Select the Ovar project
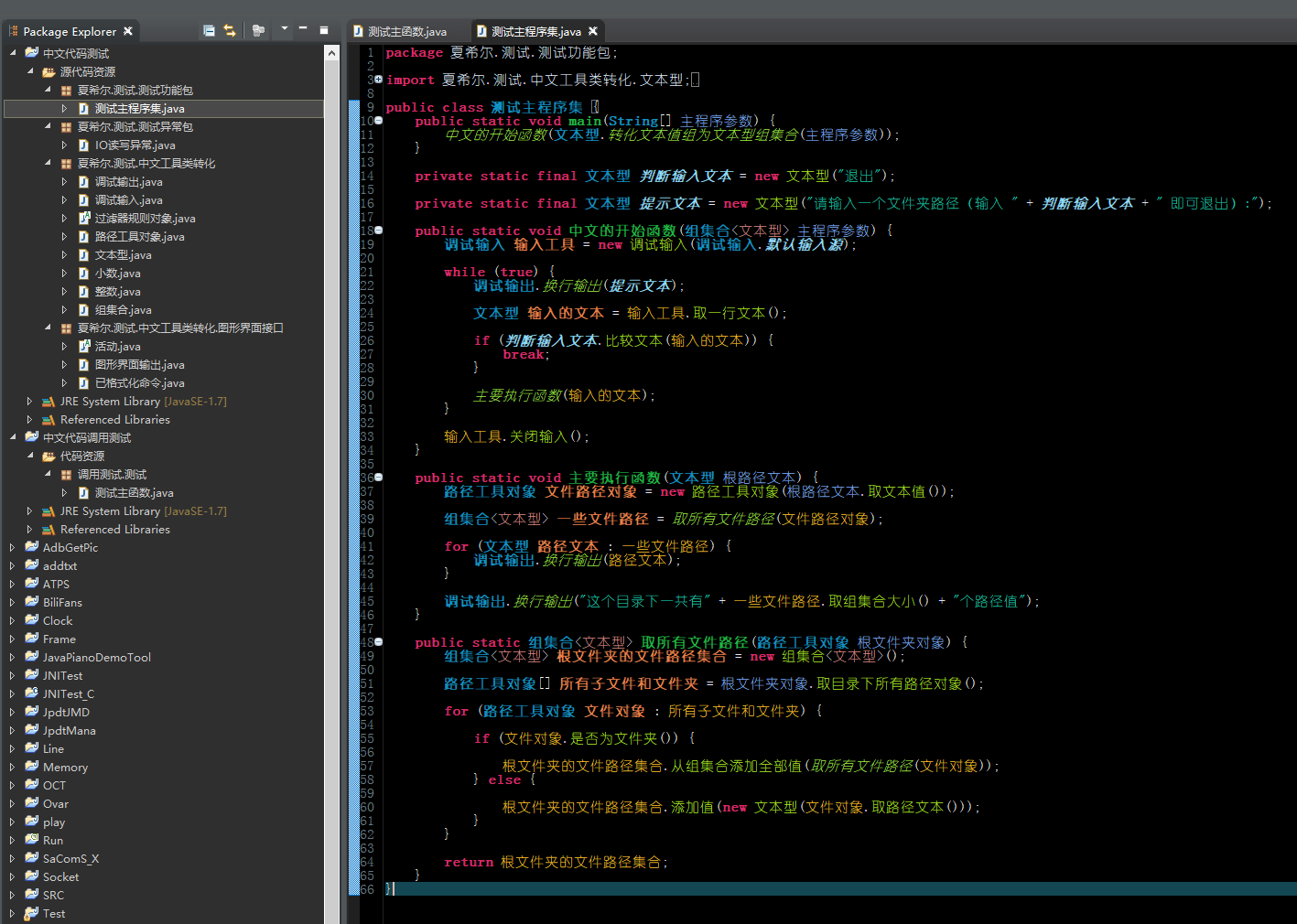The width and height of the screenshot is (1297, 924). coord(56,803)
